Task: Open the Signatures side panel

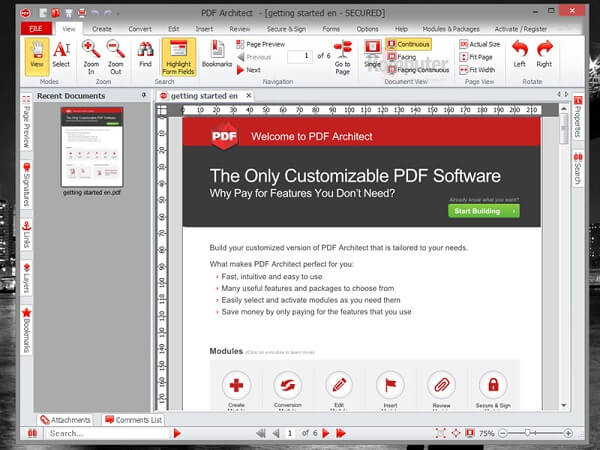Action: (x=26, y=184)
